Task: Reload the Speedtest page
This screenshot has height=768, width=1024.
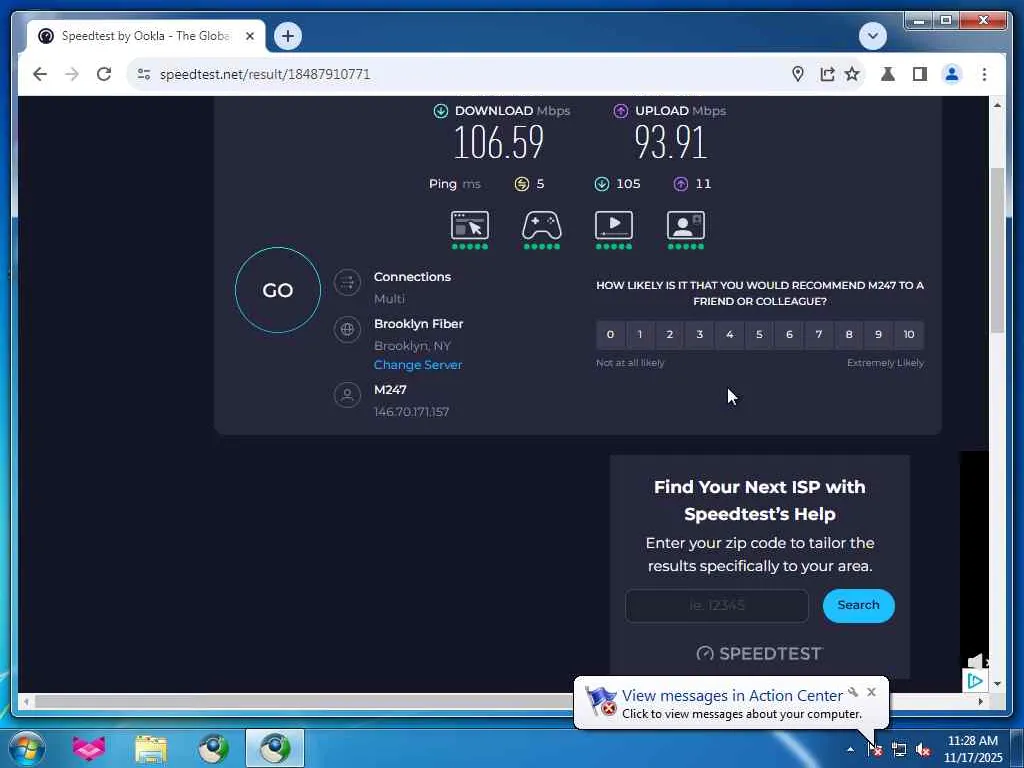Action: coord(104,74)
